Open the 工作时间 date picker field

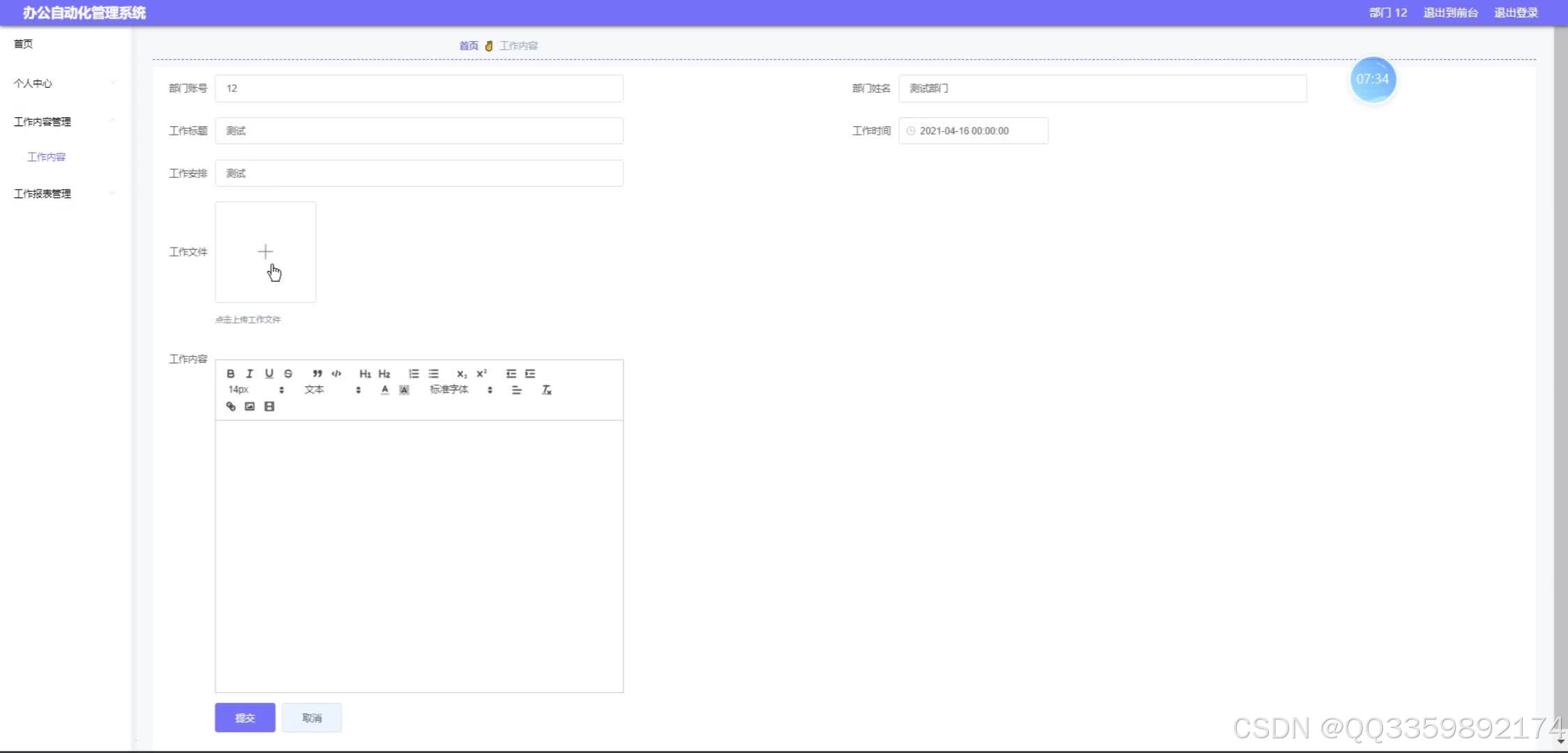[973, 131]
